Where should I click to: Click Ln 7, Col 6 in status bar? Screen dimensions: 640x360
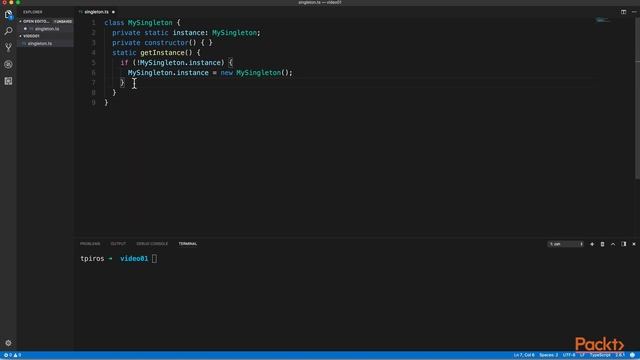click(524, 355)
